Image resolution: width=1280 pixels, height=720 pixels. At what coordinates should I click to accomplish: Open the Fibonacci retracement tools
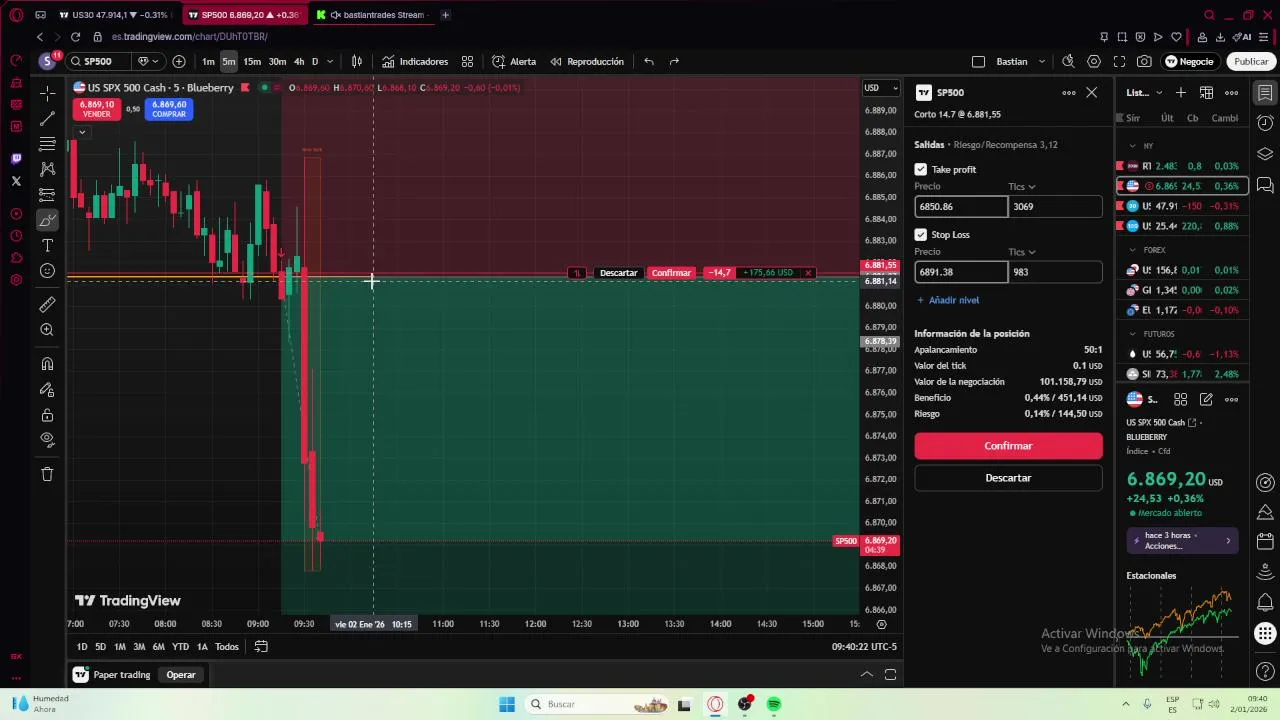[47, 144]
